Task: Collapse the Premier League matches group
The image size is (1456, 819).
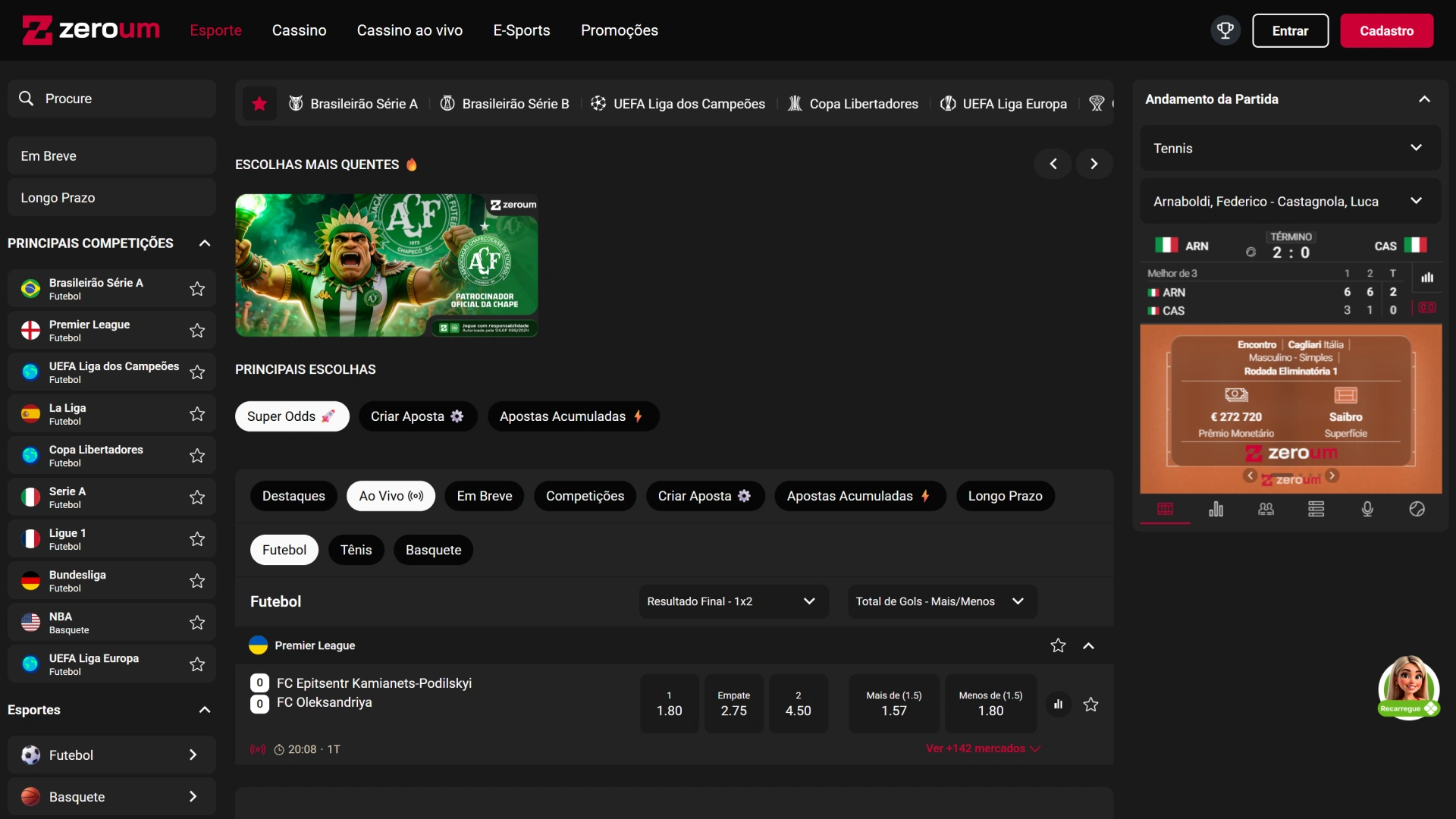Action: (1088, 645)
